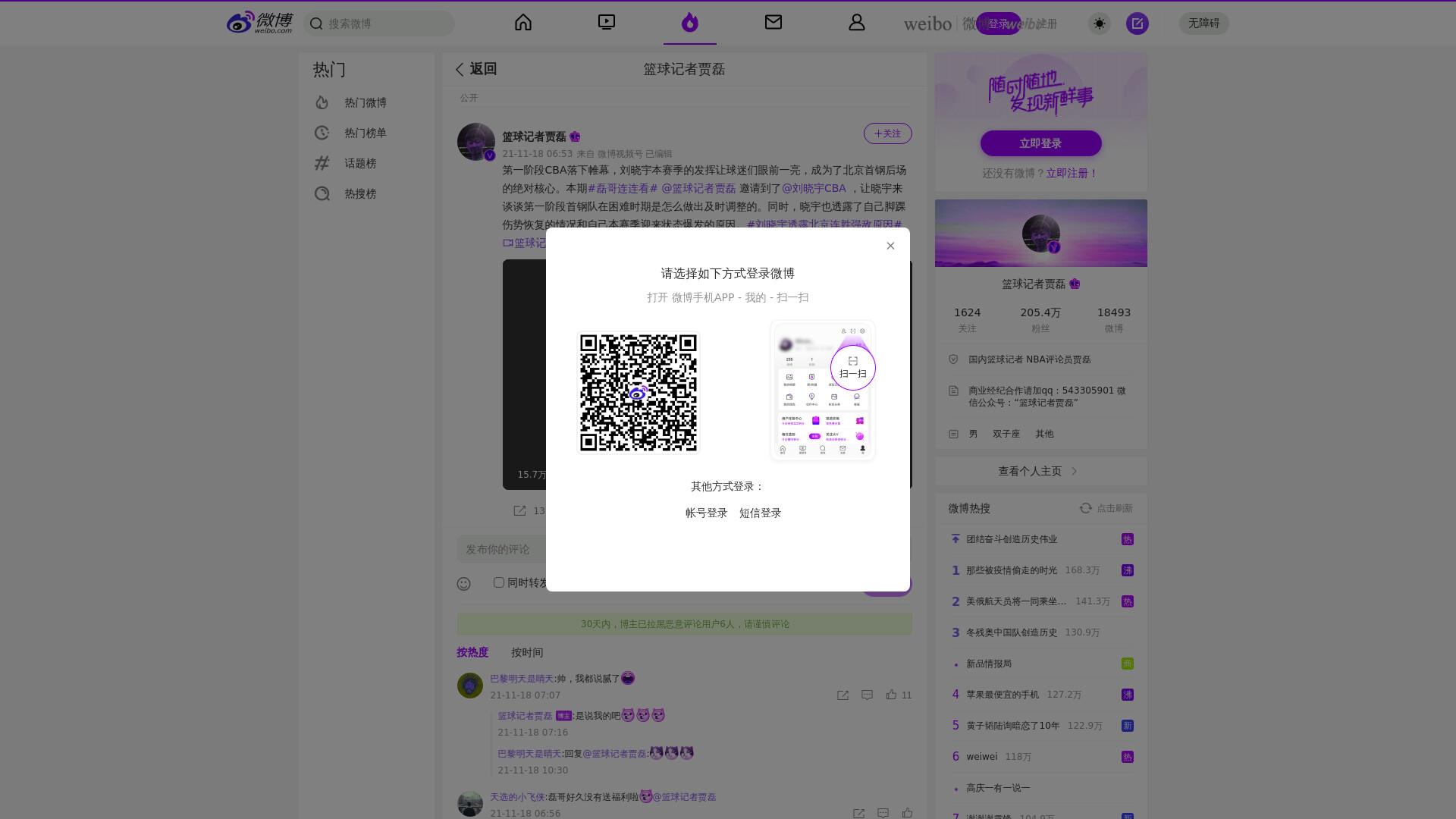Share icon on 巴黎明天是晴天 comment

tap(843, 695)
